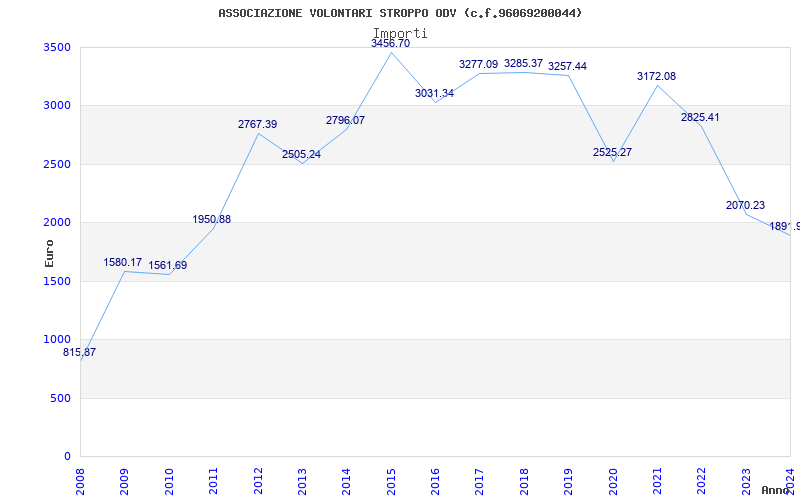Screen dimensions: 800x500
Task: Click the 2015 x-axis year label
Action: tap(391, 481)
